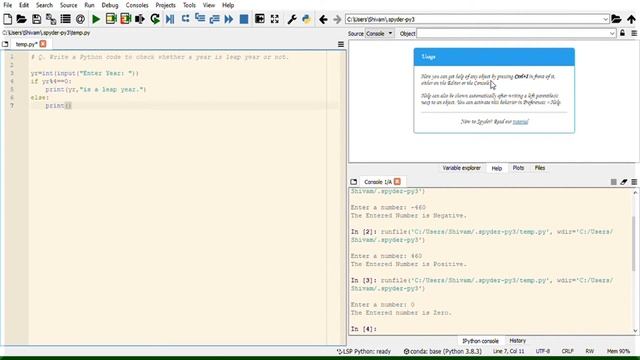Click the Save all files icon
The image size is (640, 360).
coord(51,19)
